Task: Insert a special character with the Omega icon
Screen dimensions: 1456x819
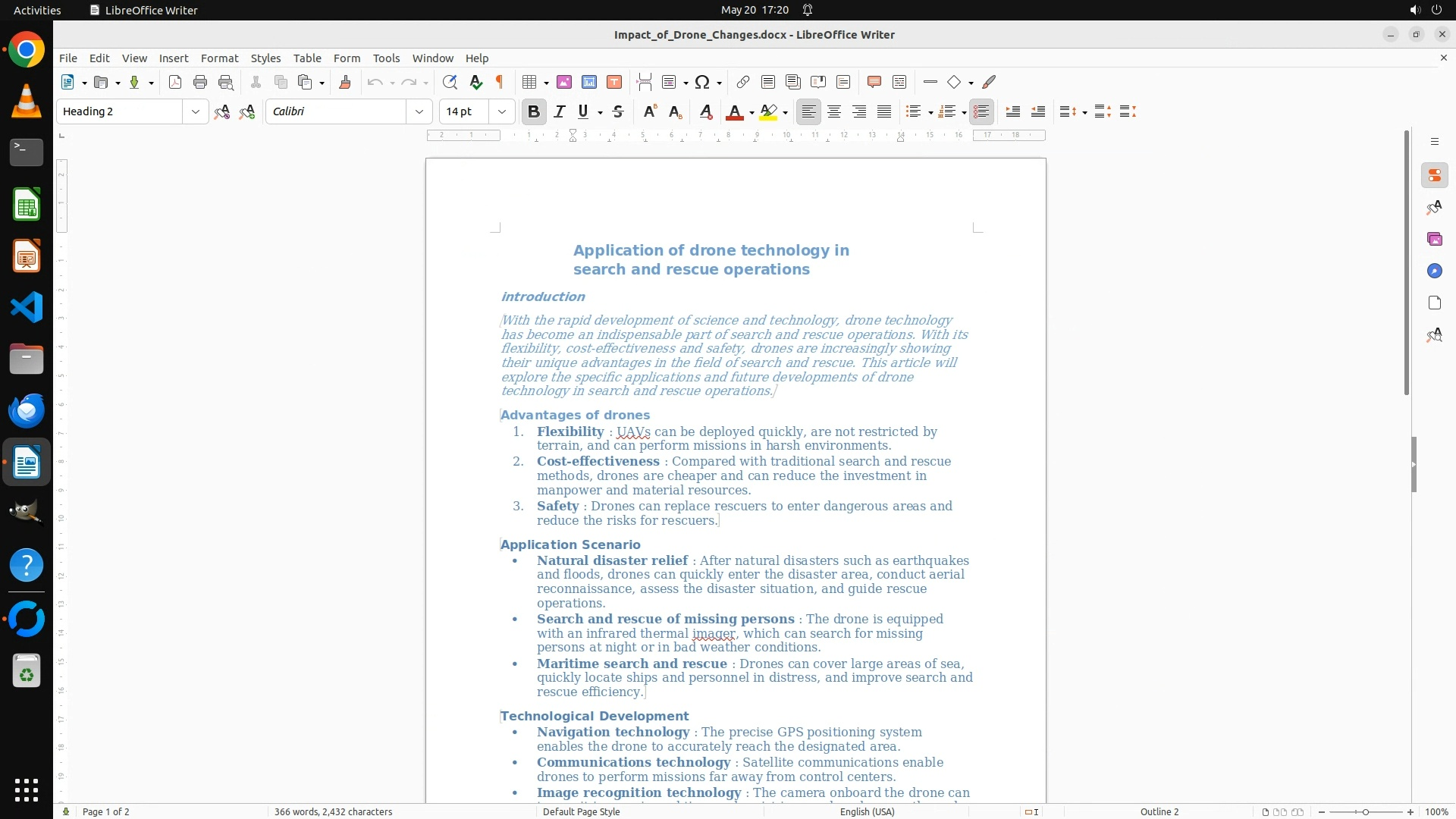Action: point(702,83)
